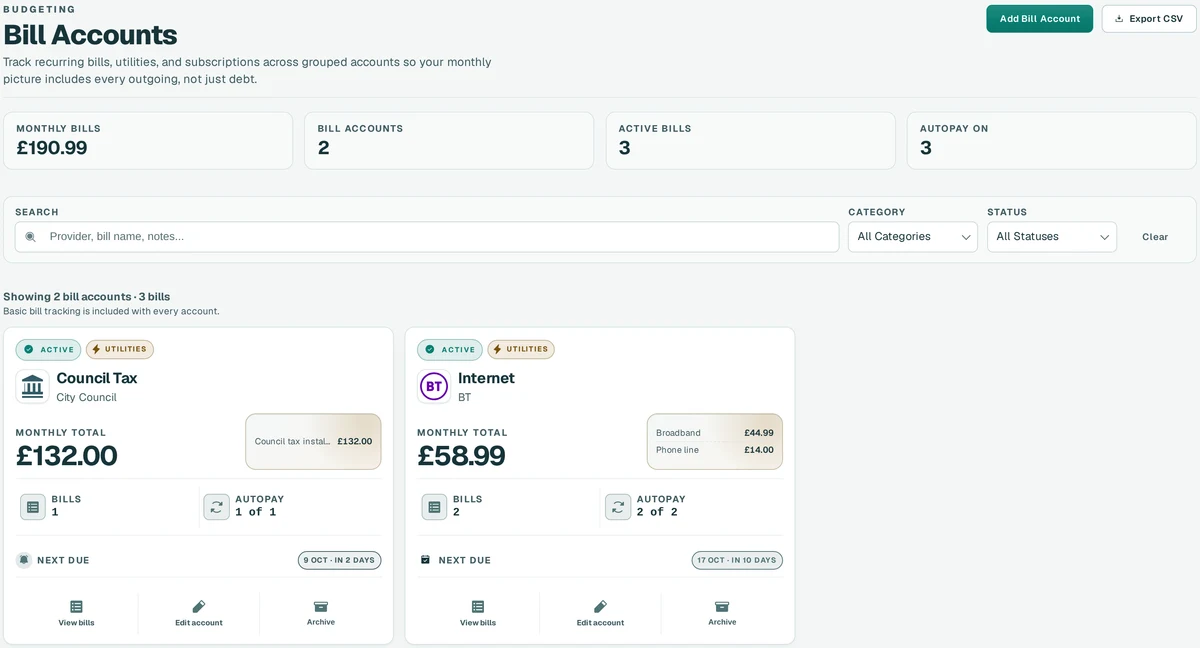Screen dimensions: 1200x648
Task: Click calendar icon beside Internet Next Due
Action: click(425, 560)
